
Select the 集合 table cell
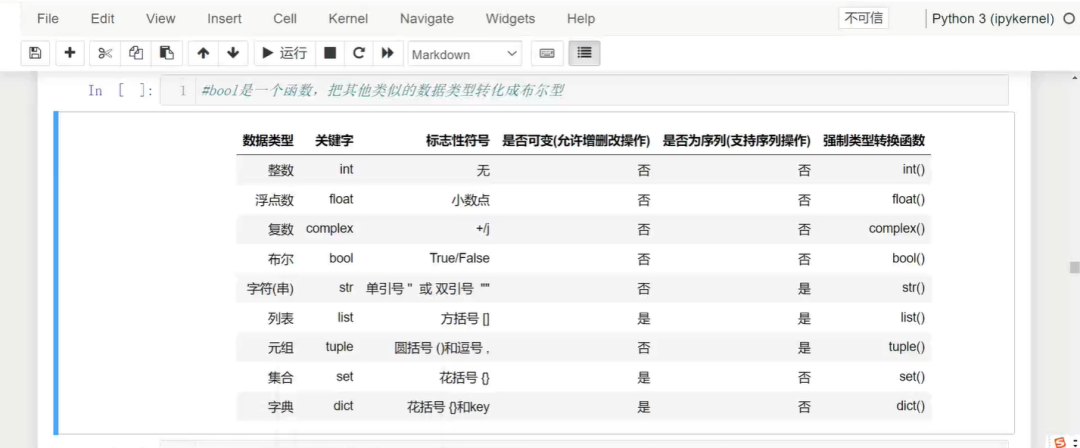pos(281,377)
